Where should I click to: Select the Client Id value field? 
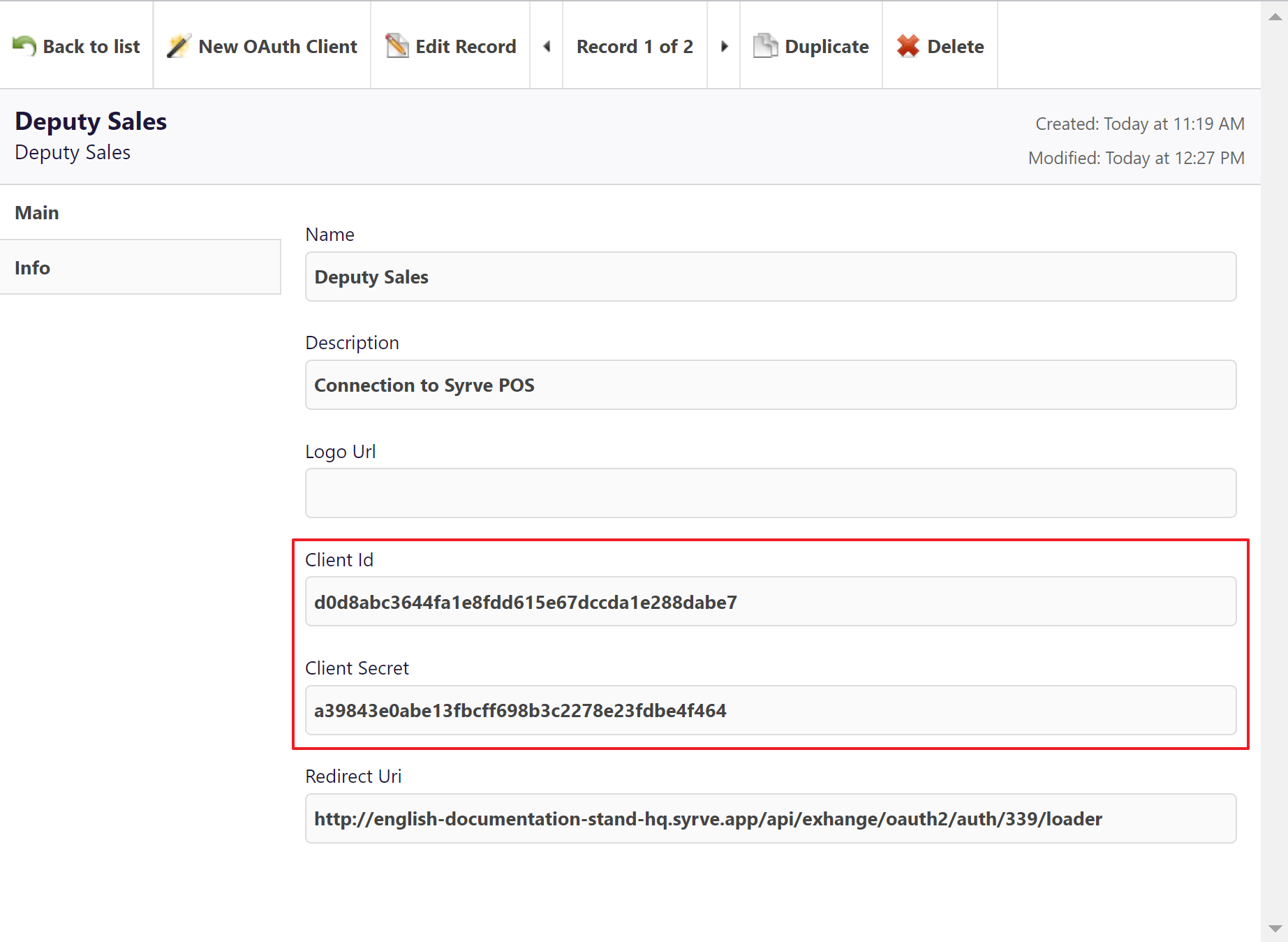[770, 601]
